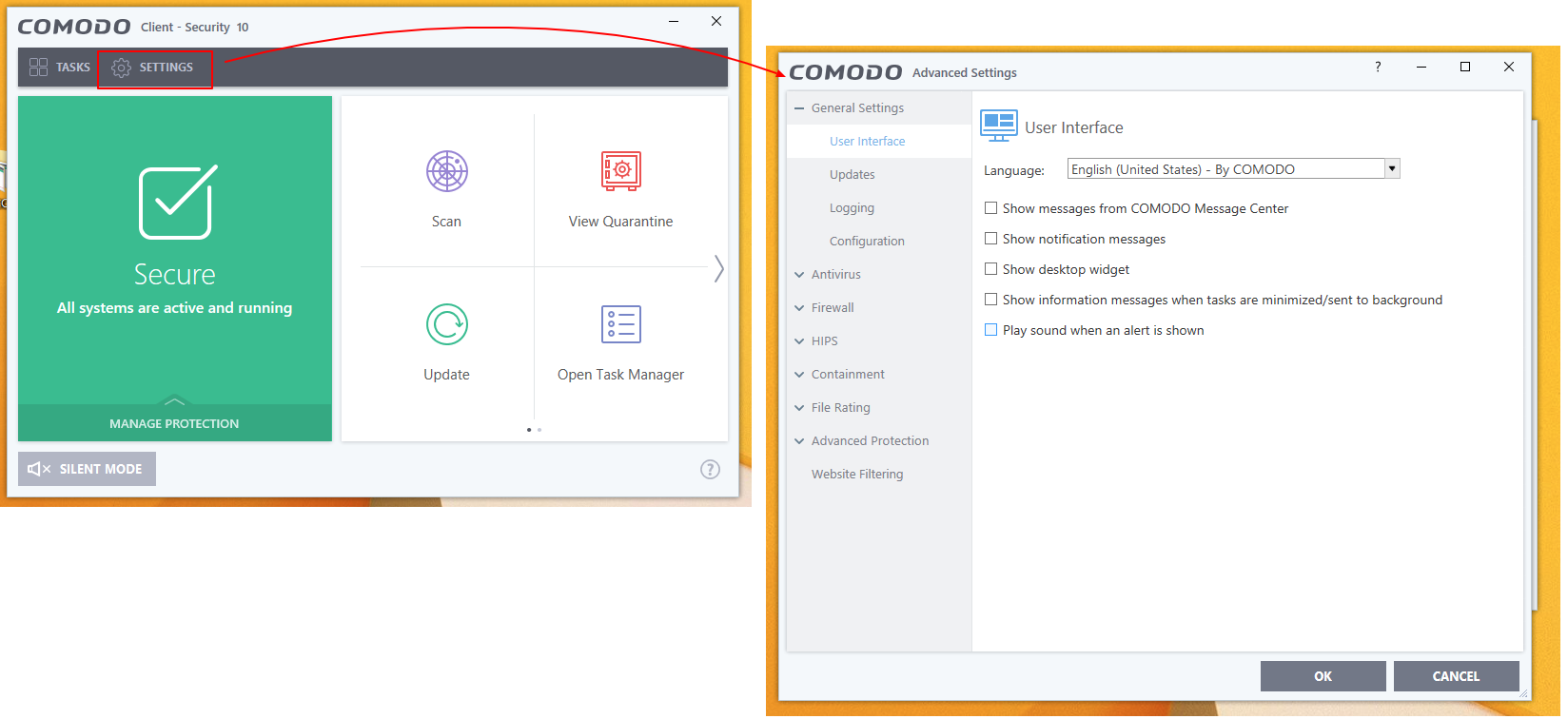Viewport: 1568px width, 719px height.
Task: Click the User Interface monitor icon
Action: tap(999, 126)
